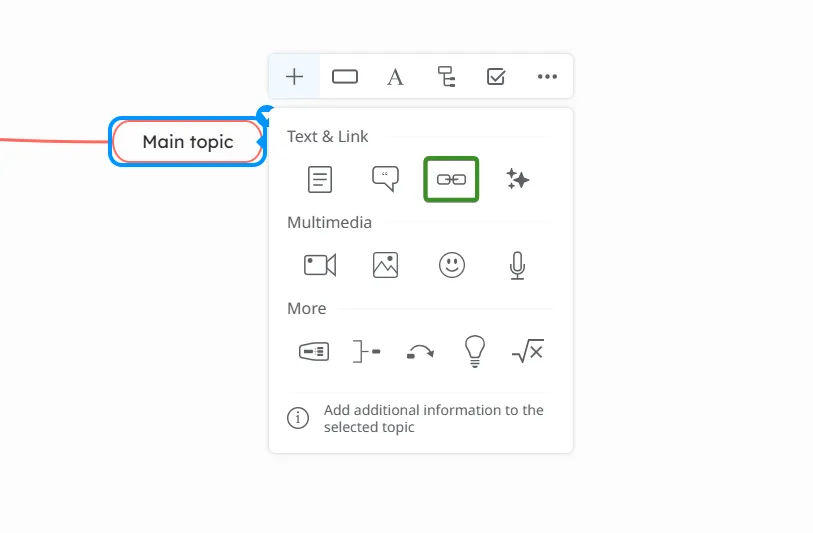Add an emoji smiley icon
This screenshot has width=813, height=533.
pyautogui.click(x=452, y=265)
